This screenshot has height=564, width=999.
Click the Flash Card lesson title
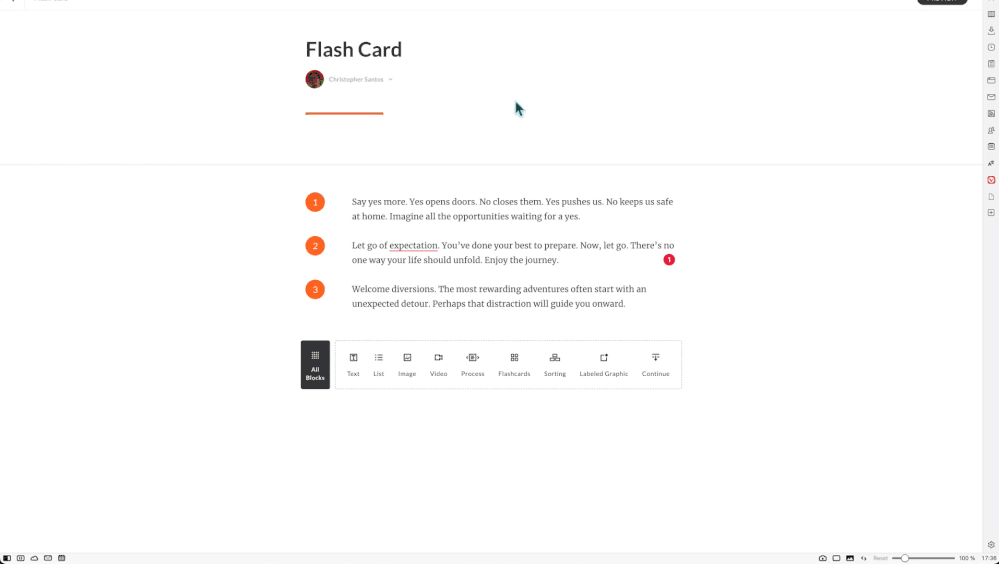[354, 50]
